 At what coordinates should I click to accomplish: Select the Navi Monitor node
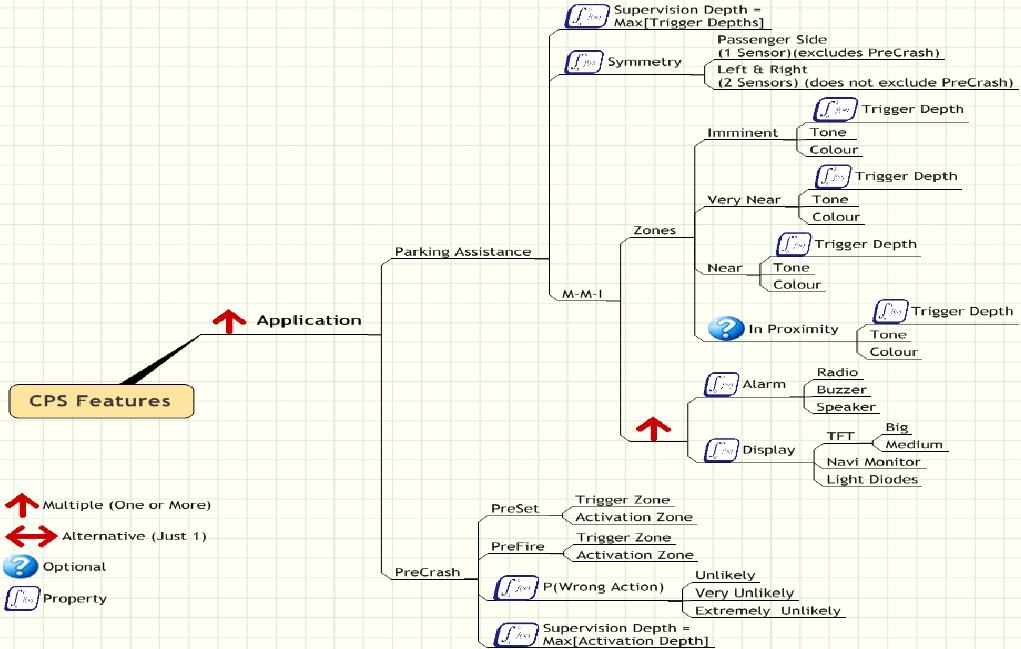click(873, 462)
